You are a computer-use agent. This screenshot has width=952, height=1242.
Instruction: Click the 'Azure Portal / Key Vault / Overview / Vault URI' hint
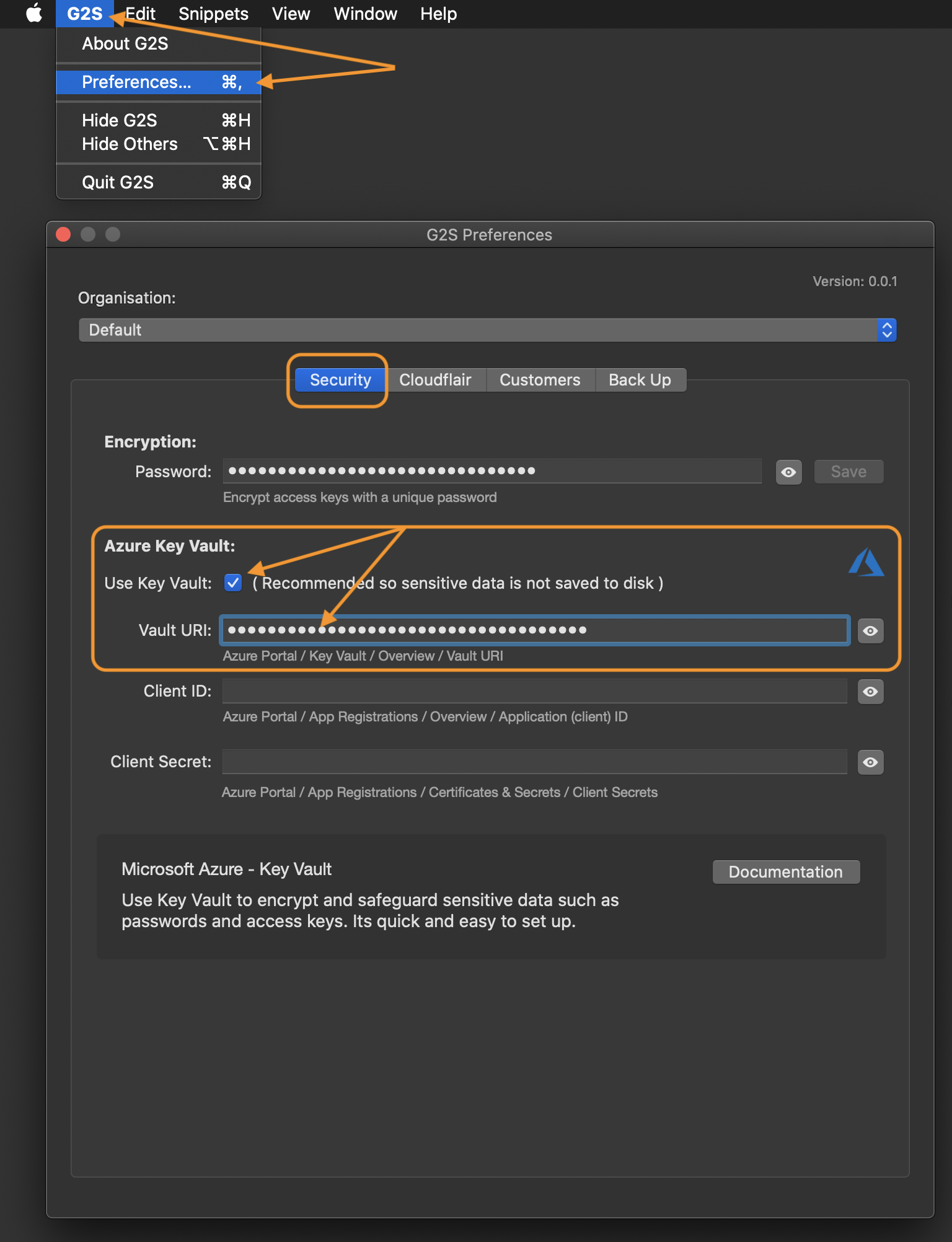point(363,656)
